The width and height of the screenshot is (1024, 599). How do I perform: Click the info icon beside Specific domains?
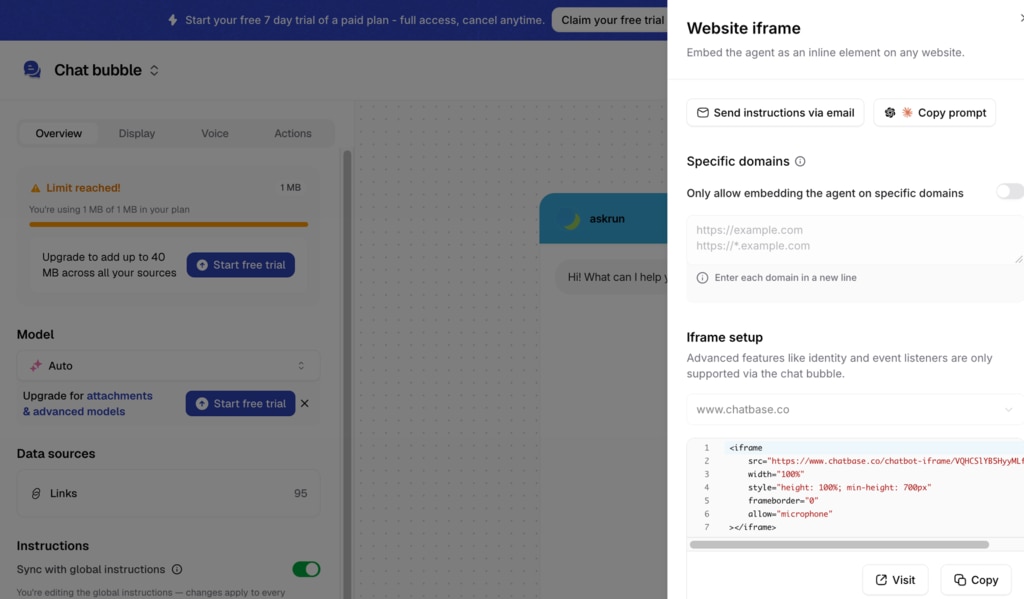click(x=800, y=161)
